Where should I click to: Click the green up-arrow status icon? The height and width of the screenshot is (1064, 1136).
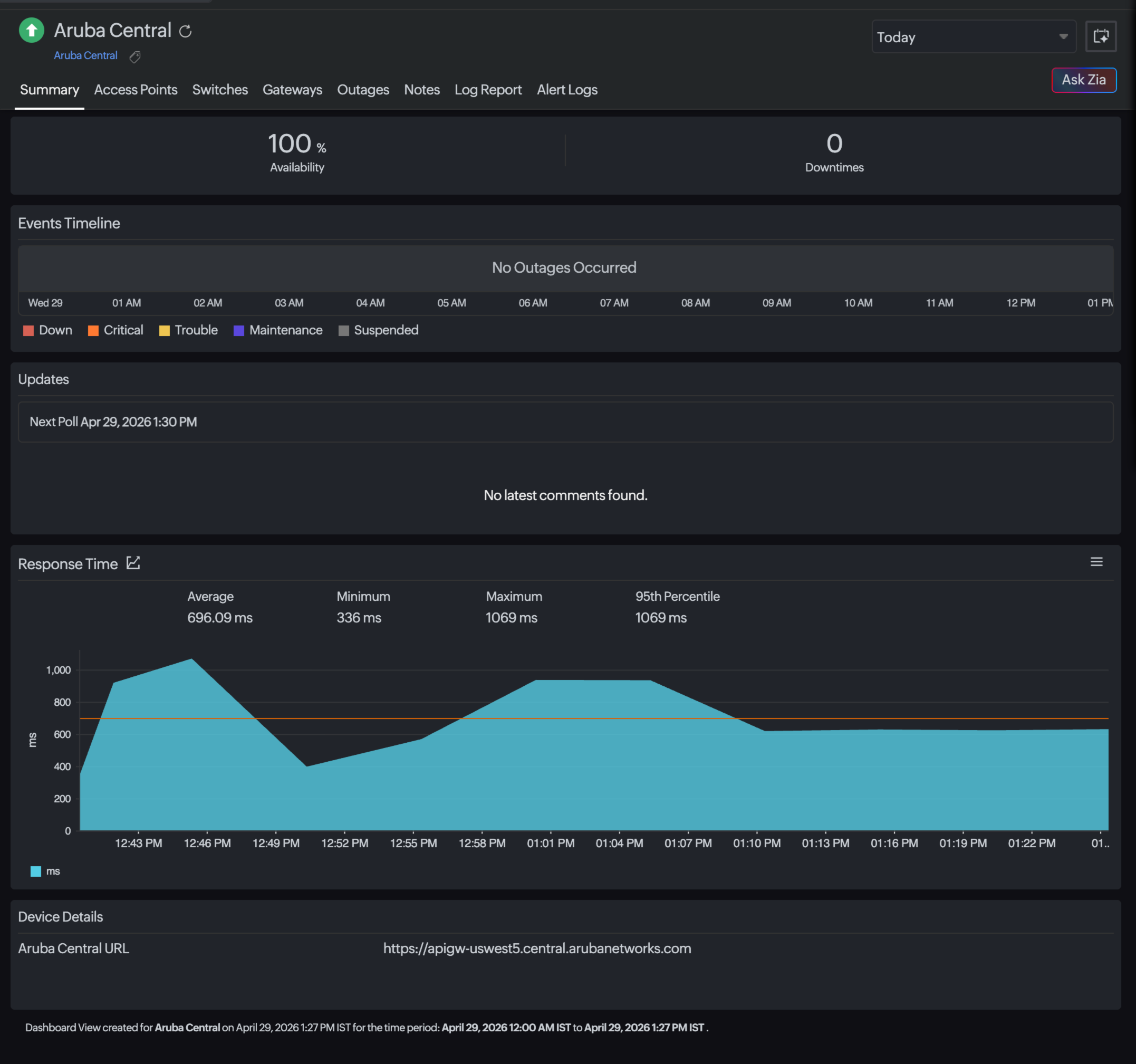32,30
